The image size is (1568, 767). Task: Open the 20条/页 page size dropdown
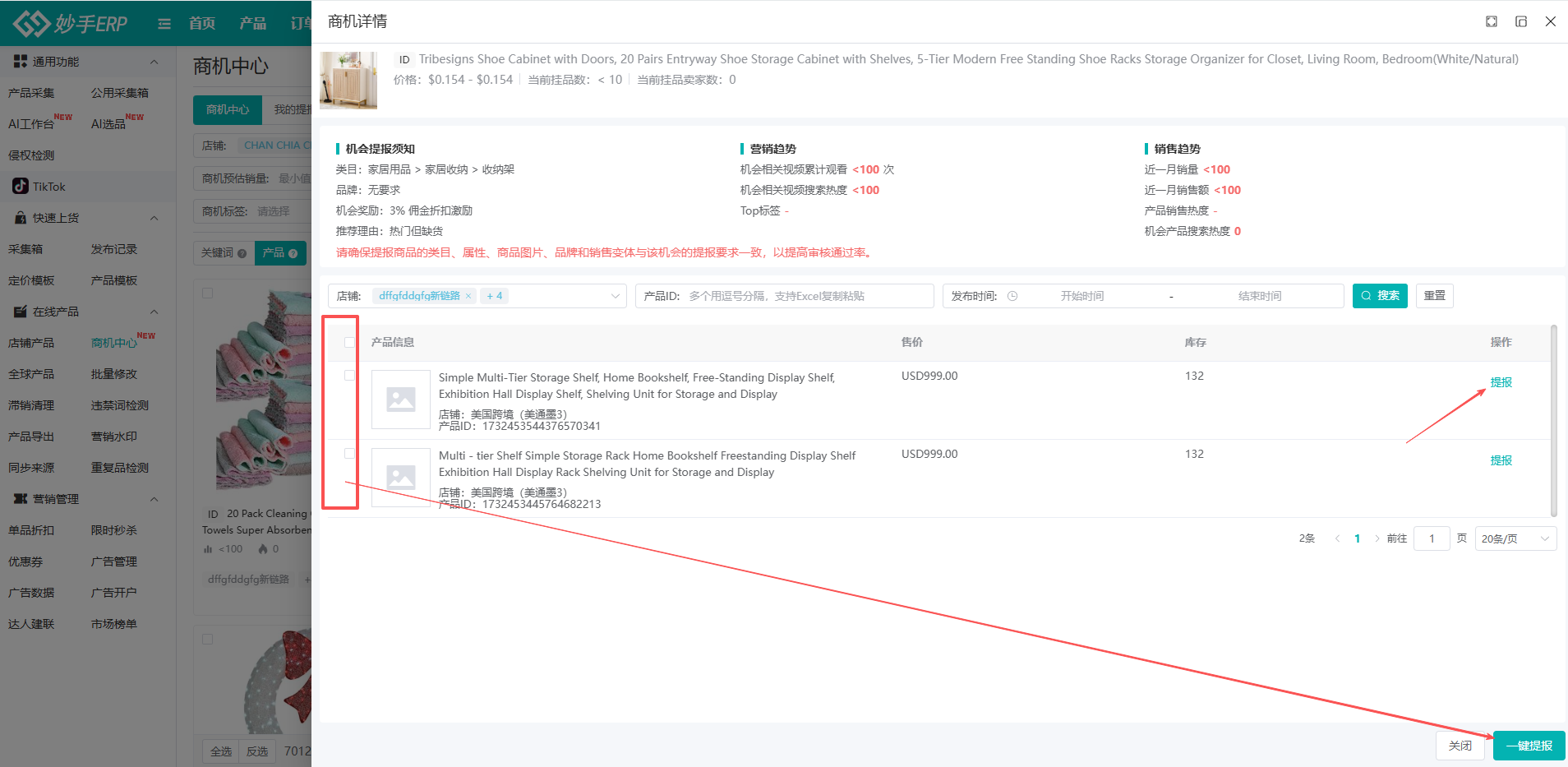(1515, 538)
